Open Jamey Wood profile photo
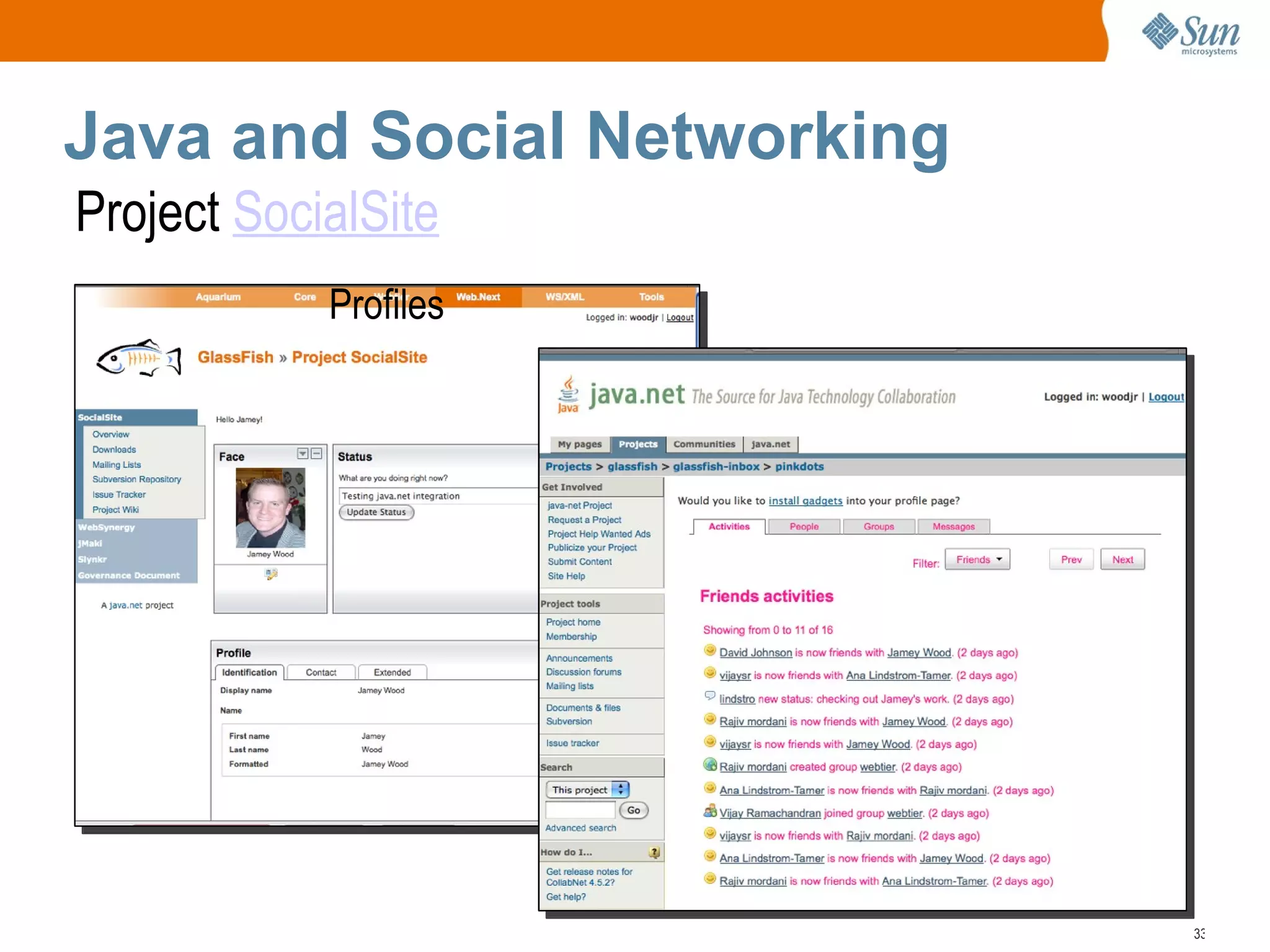 pyautogui.click(x=270, y=508)
